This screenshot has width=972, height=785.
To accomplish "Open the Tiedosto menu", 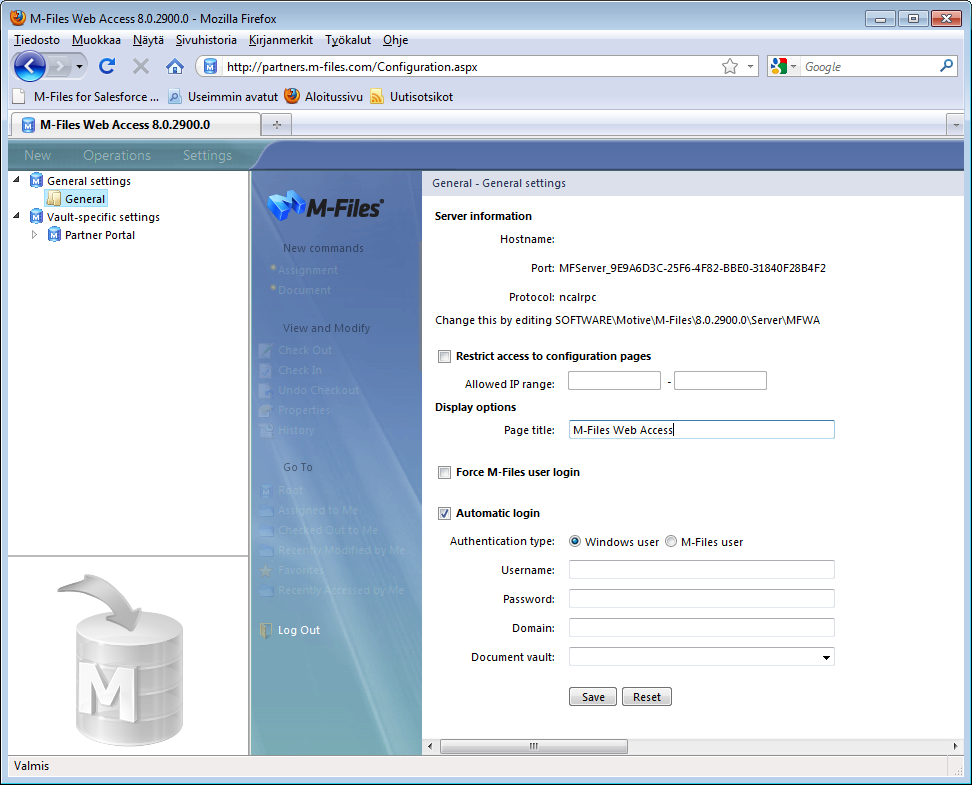I will (x=37, y=40).
